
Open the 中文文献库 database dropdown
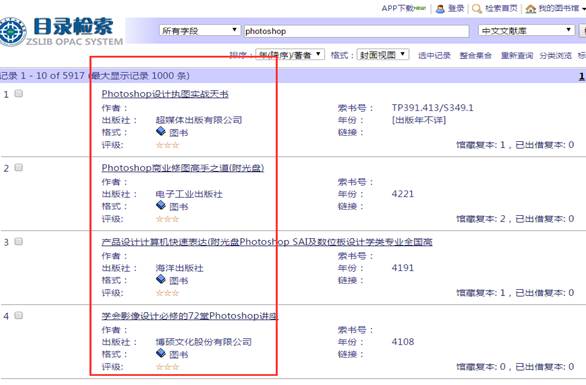526,31
